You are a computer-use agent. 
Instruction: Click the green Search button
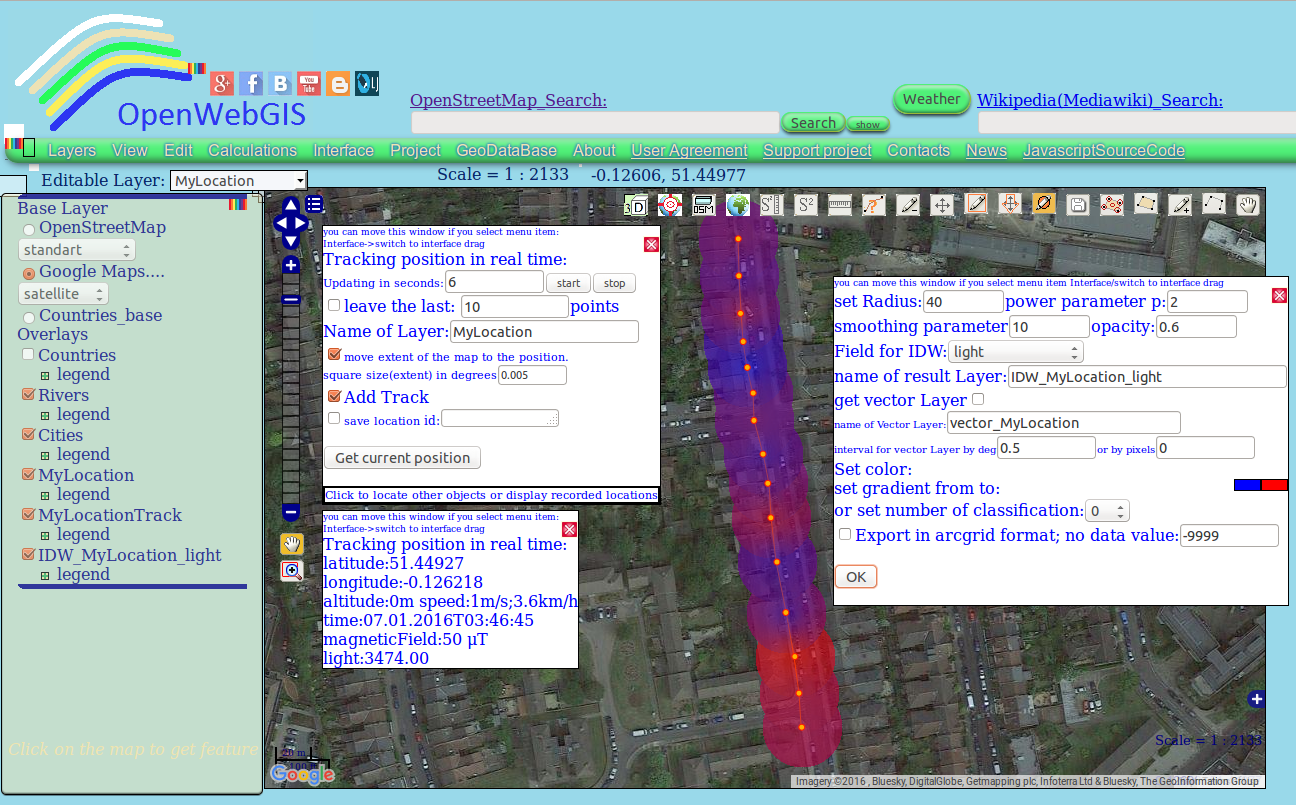point(813,123)
